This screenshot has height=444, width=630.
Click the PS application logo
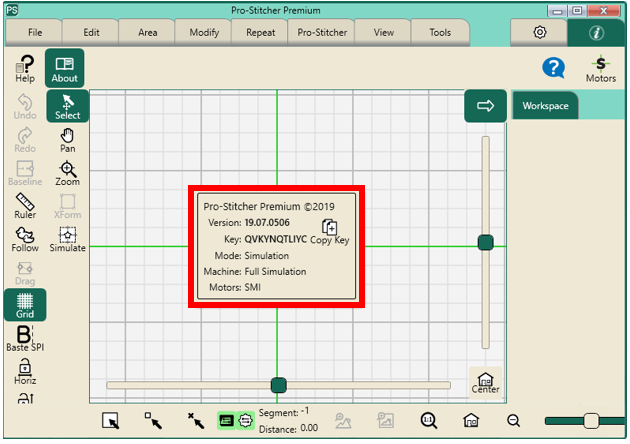[x=12, y=10]
